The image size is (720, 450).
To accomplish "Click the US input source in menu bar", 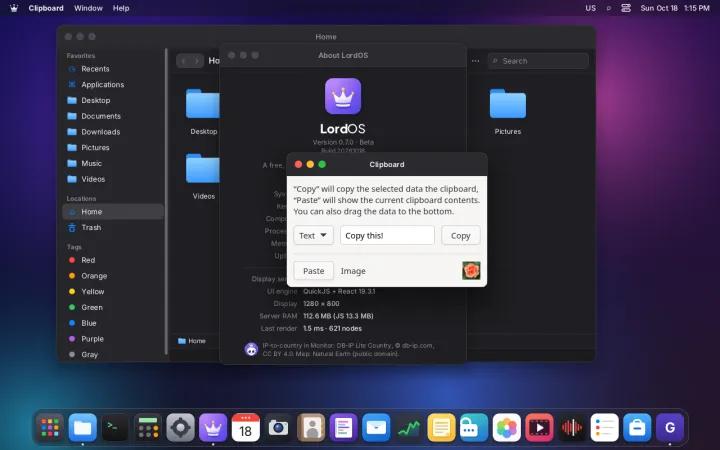I will (x=591, y=8).
